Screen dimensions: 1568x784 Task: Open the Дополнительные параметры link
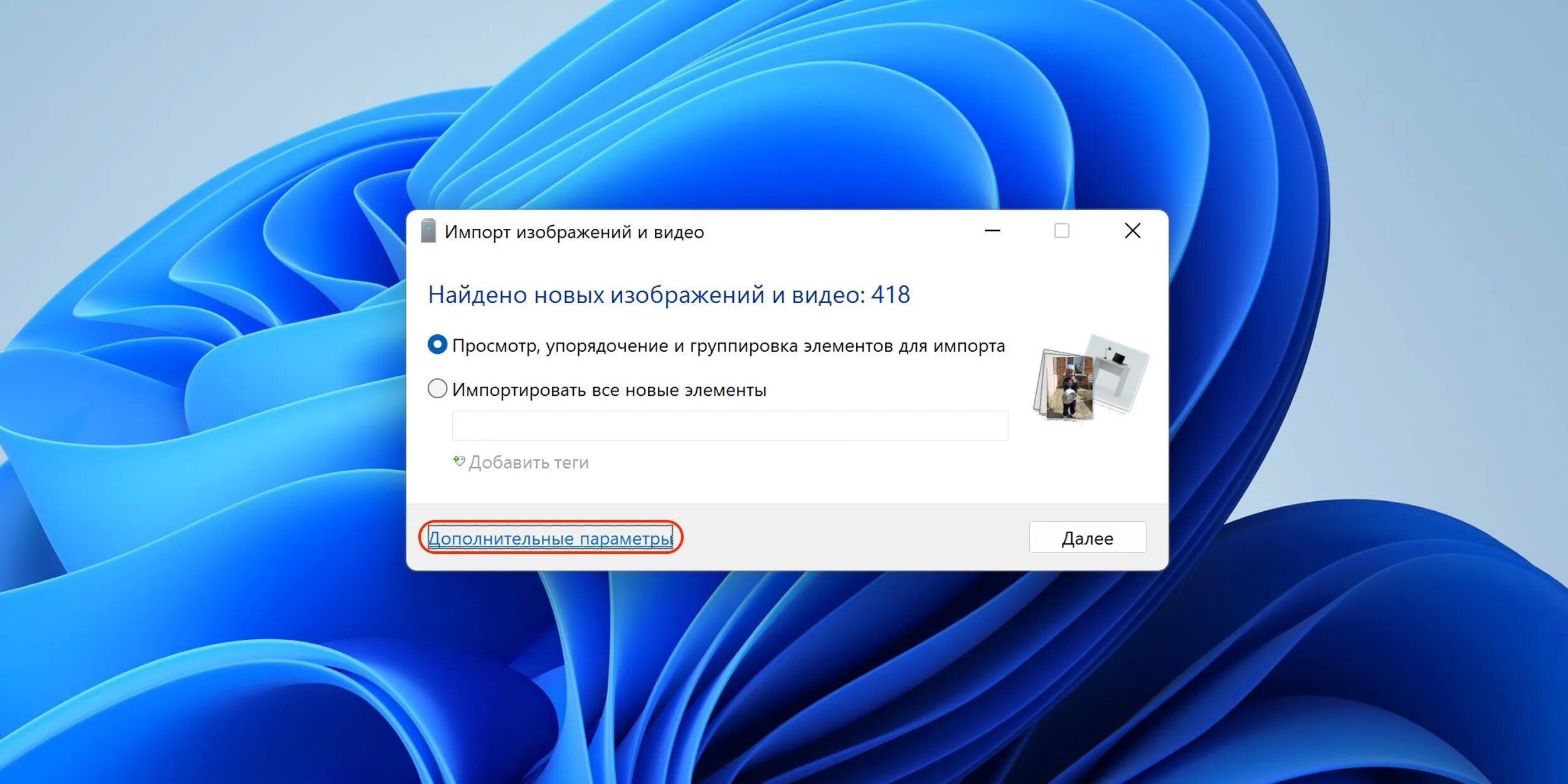click(549, 538)
